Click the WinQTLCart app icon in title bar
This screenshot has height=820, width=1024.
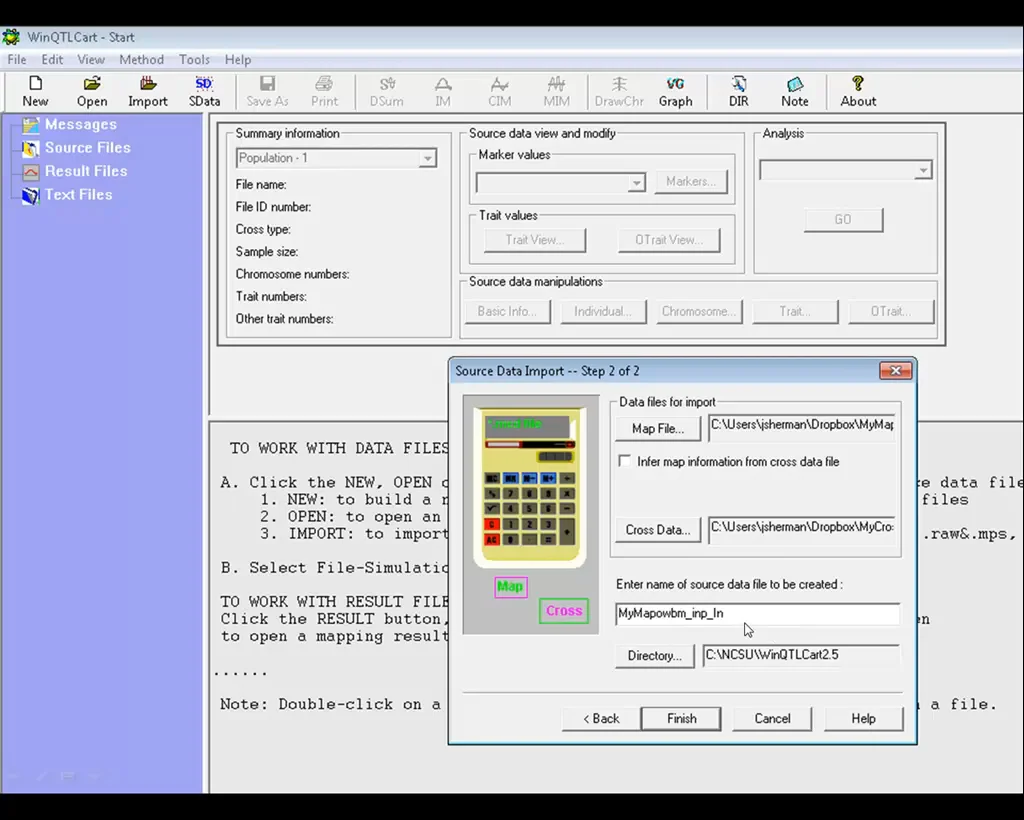11,37
